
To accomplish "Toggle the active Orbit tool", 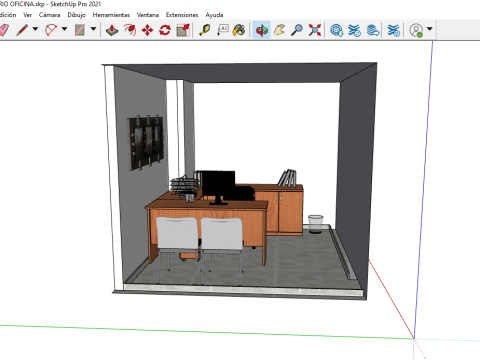I will point(261,30).
